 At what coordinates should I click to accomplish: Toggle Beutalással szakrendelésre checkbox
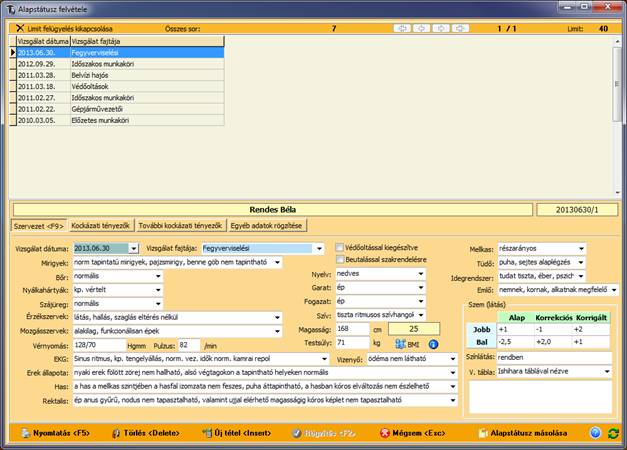pos(339,260)
